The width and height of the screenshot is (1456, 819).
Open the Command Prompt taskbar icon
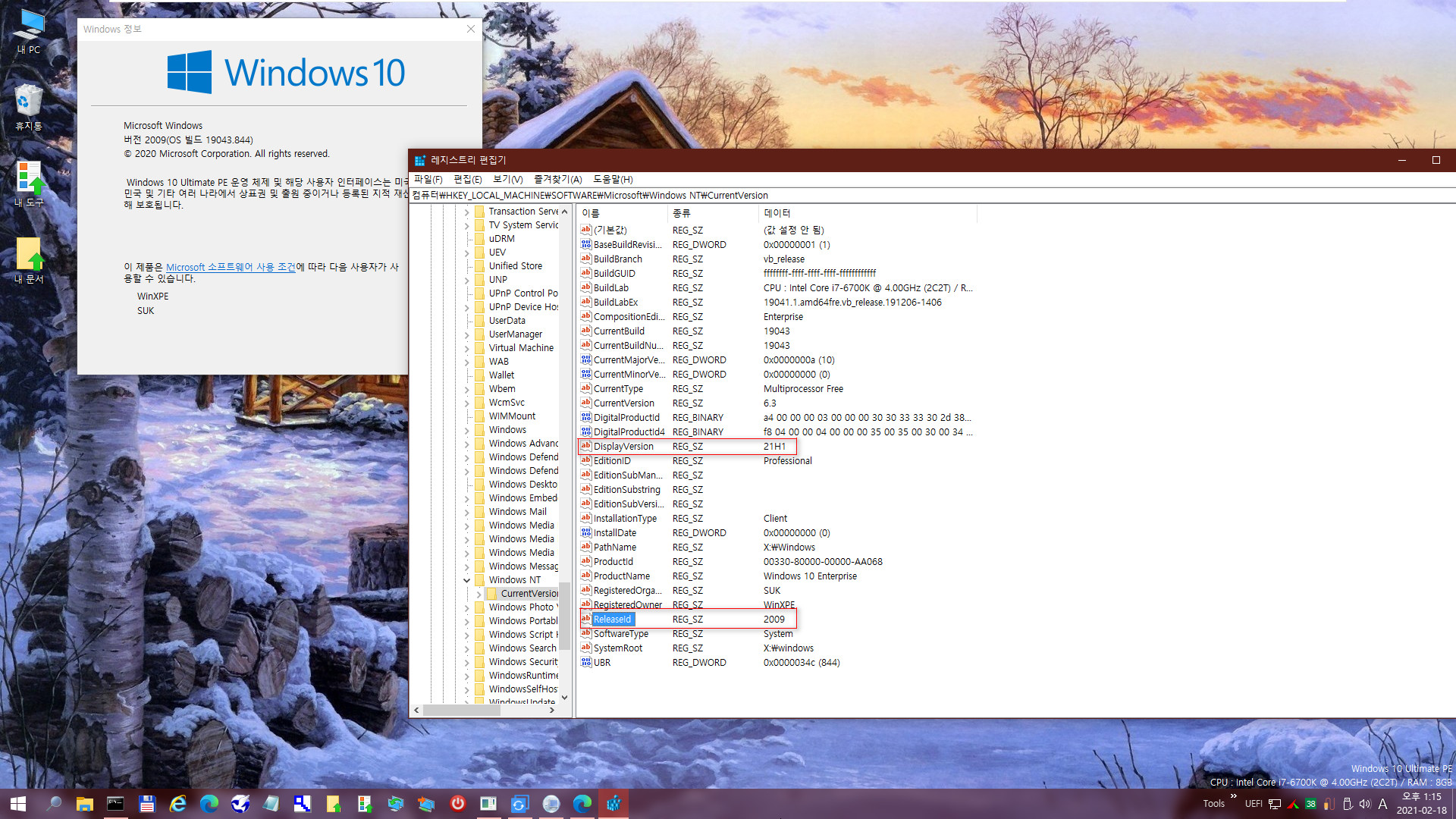click(115, 804)
